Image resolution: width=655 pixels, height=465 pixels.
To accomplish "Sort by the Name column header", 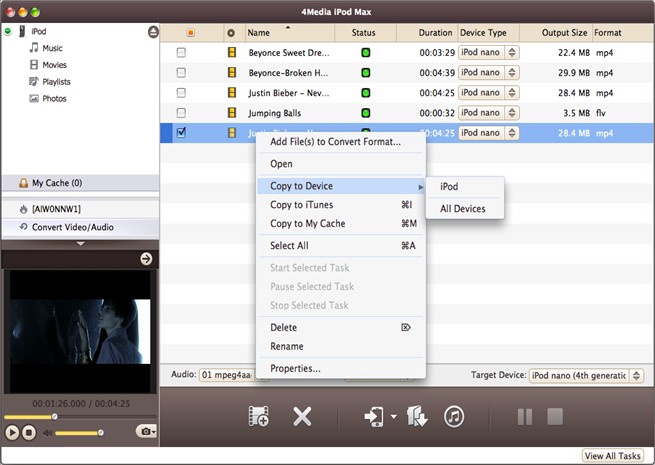I will point(290,33).
